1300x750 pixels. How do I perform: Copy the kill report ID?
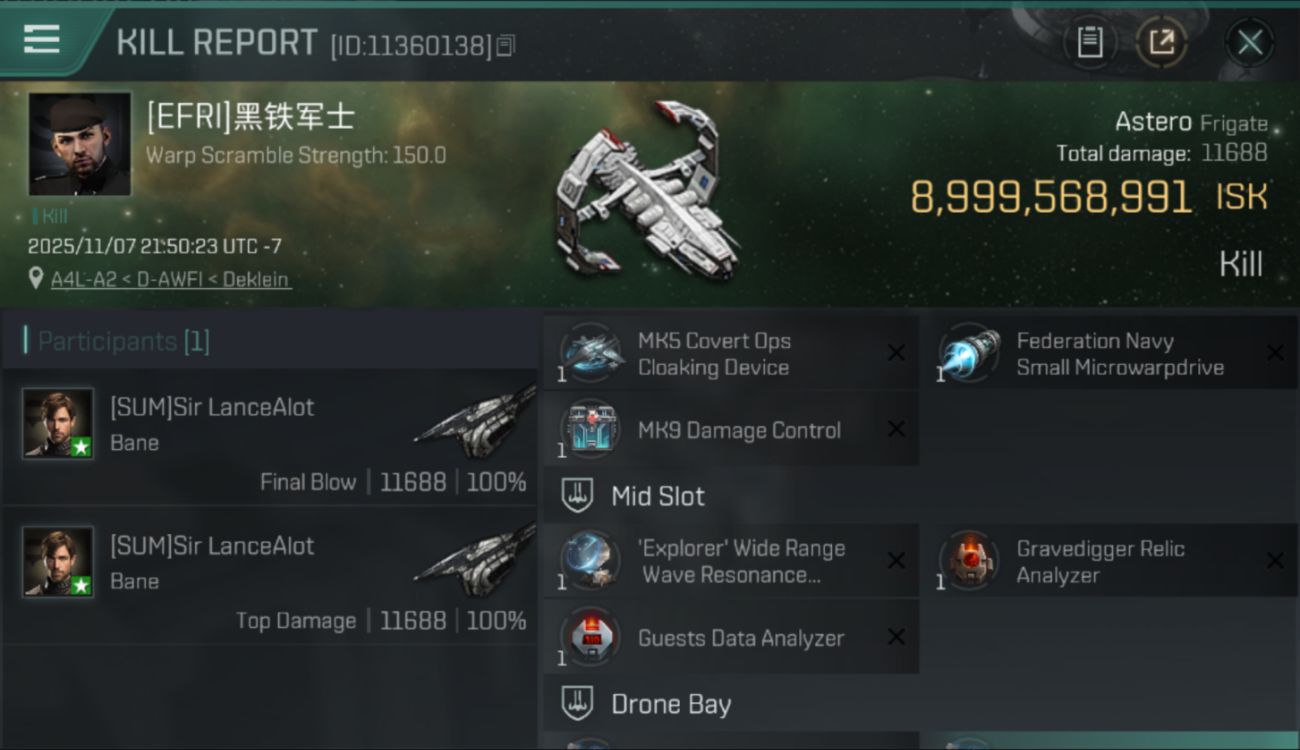click(x=506, y=45)
